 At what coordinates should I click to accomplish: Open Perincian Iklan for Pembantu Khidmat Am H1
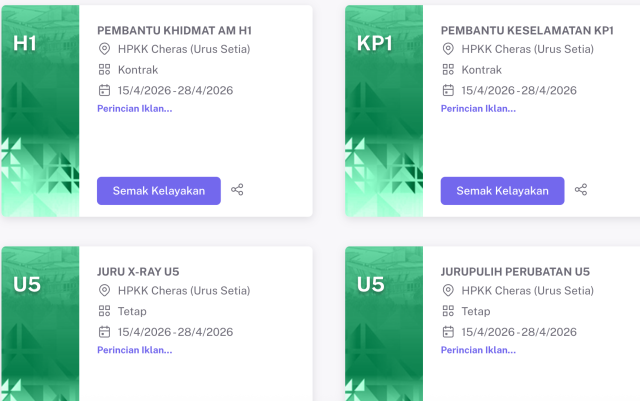coord(134,108)
